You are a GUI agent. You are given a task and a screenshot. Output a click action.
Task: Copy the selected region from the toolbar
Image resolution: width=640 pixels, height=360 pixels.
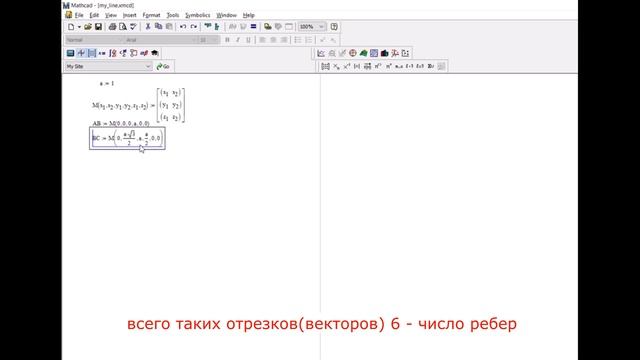click(x=158, y=27)
